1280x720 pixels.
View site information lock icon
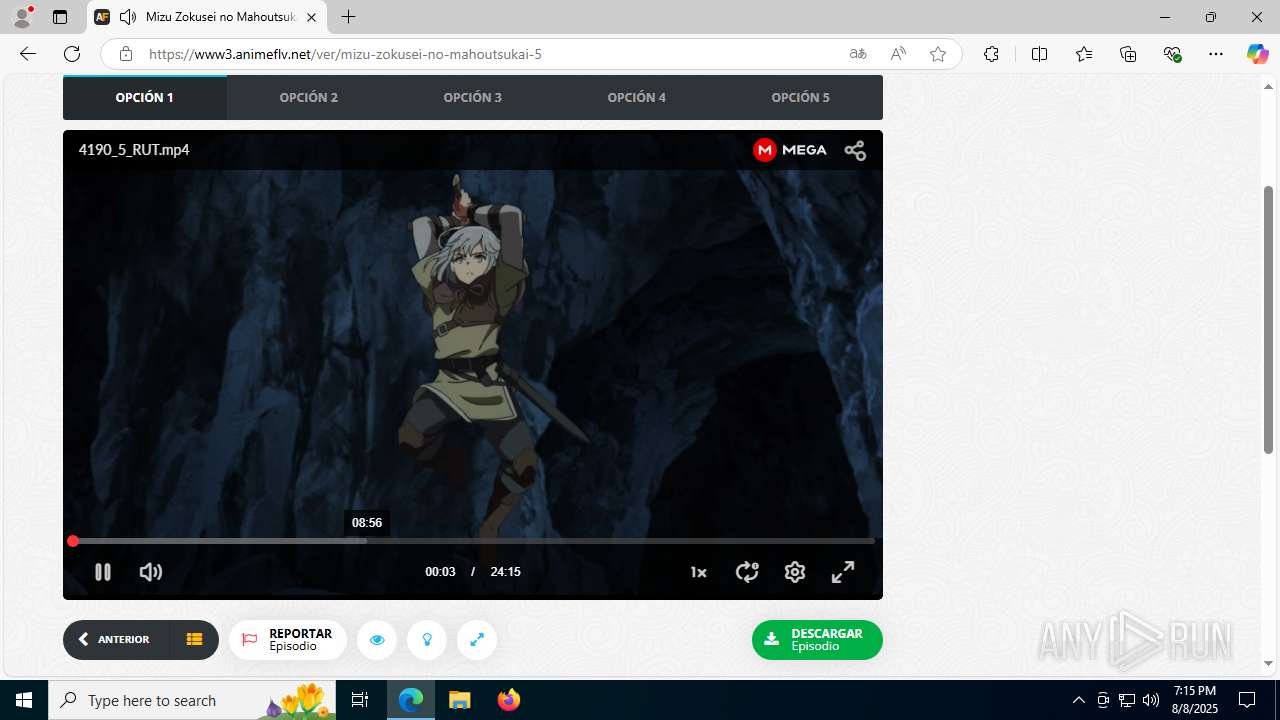tap(125, 54)
